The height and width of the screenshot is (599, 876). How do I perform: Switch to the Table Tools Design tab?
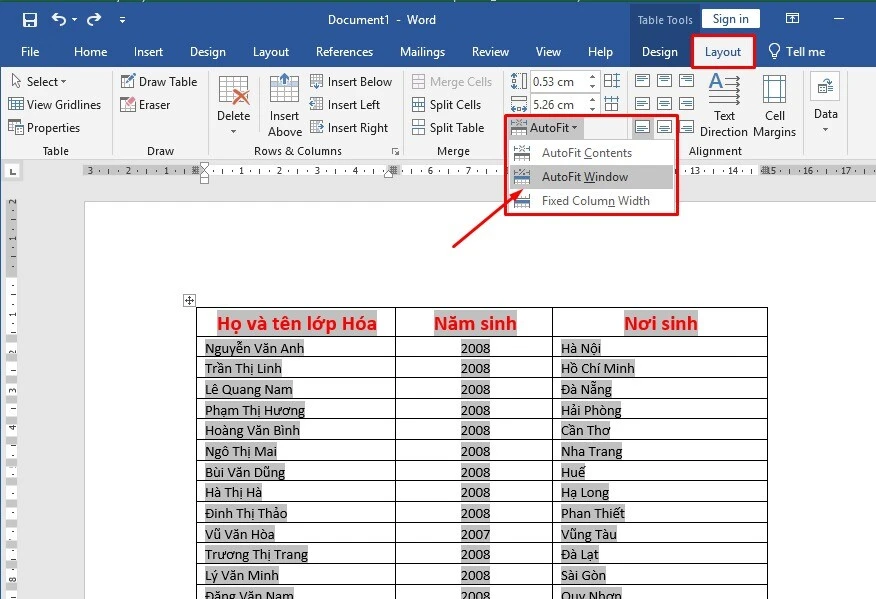tap(660, 52)
